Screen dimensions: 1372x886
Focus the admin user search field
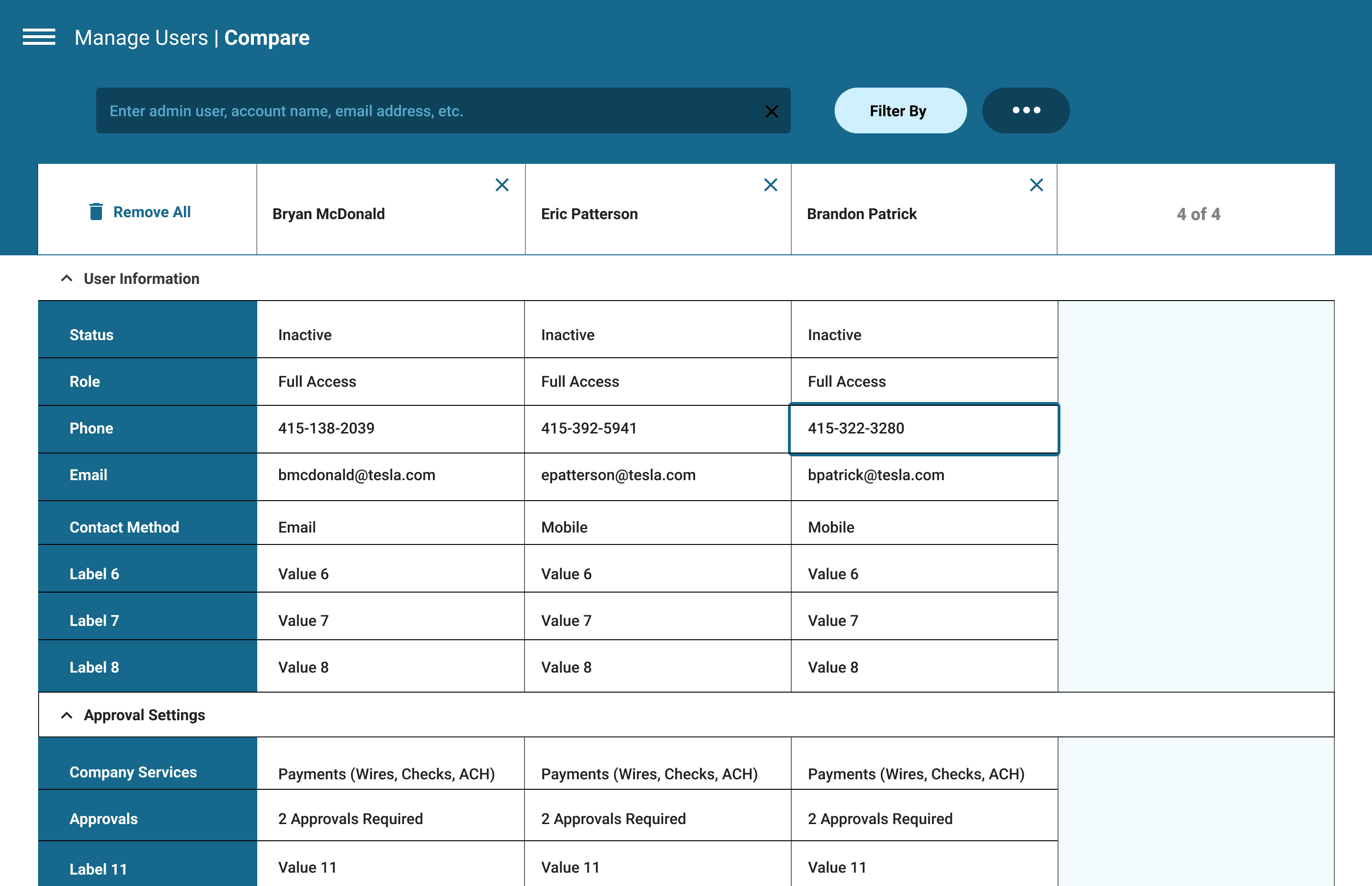tap(426, 111)
